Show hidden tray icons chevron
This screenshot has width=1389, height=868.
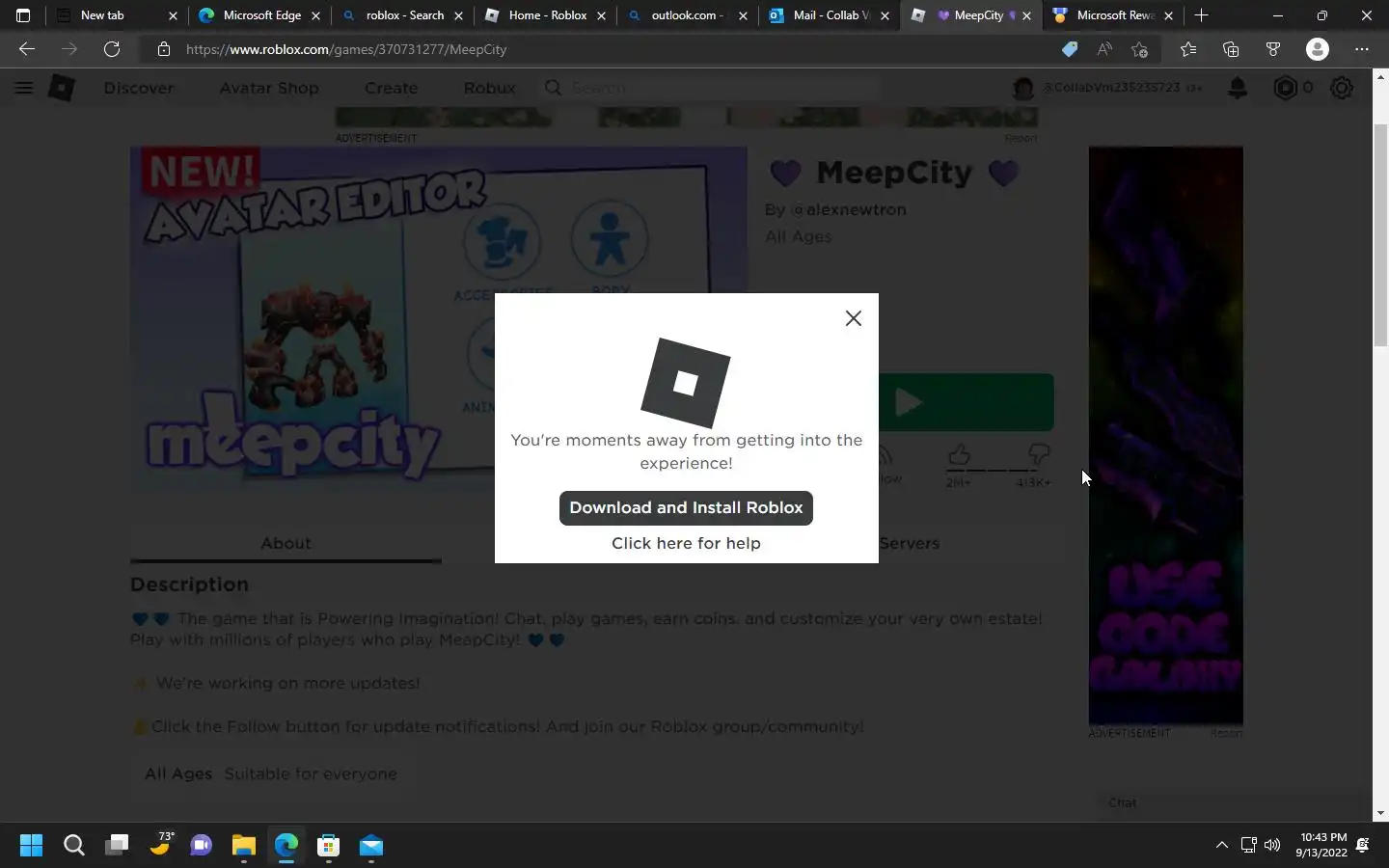(1221, 845)
